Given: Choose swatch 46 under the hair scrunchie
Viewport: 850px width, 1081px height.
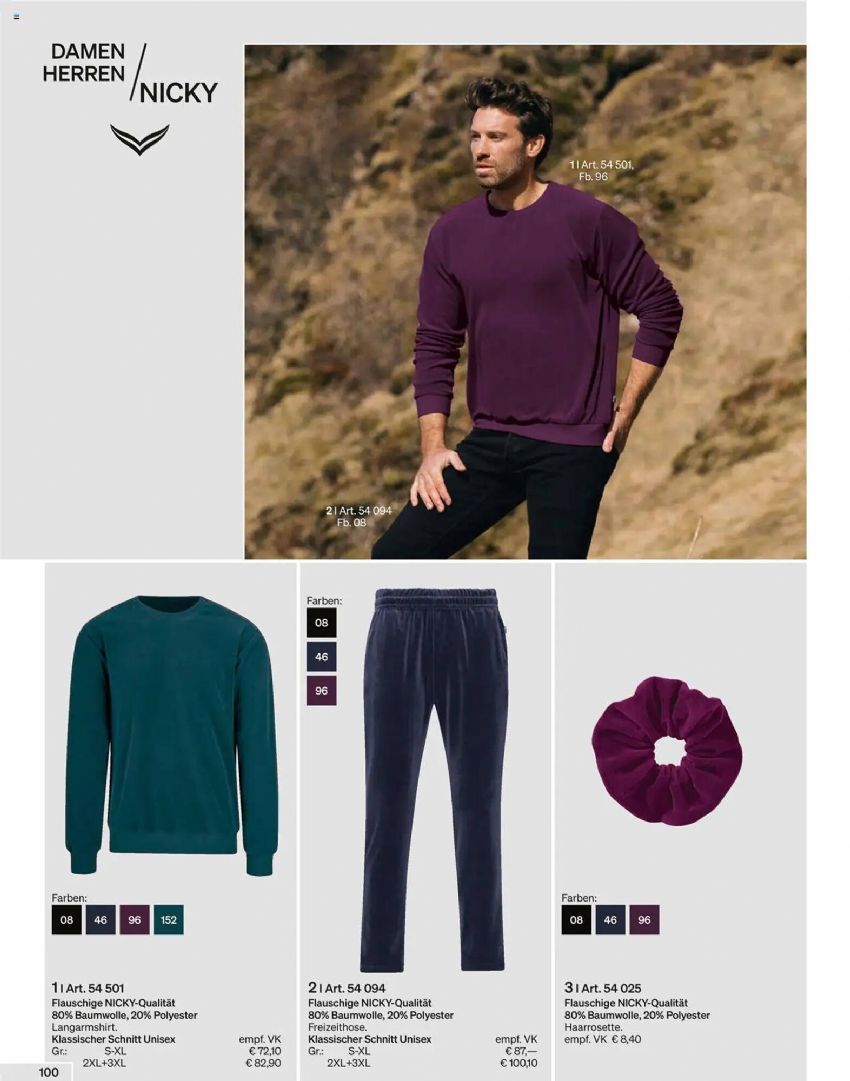Looking at the screenshot, I should (x=610, y=920).
